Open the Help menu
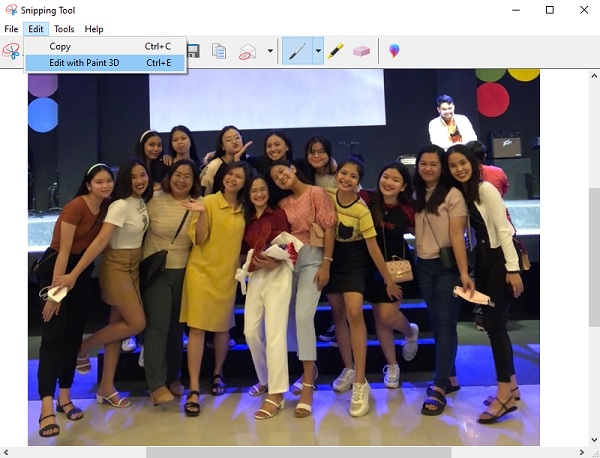 (x=94, y=29)
